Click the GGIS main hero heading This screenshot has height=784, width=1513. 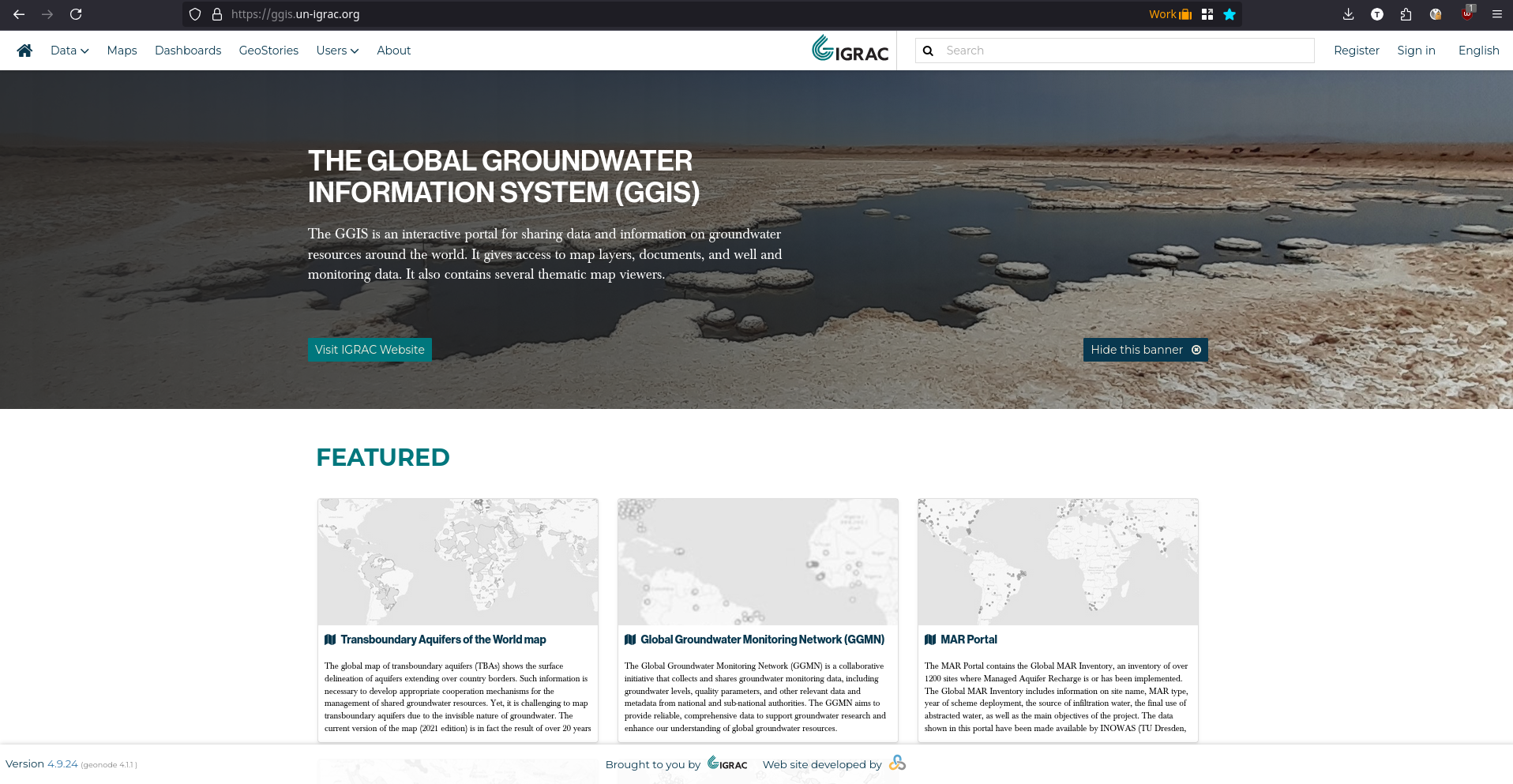point(504,177)
